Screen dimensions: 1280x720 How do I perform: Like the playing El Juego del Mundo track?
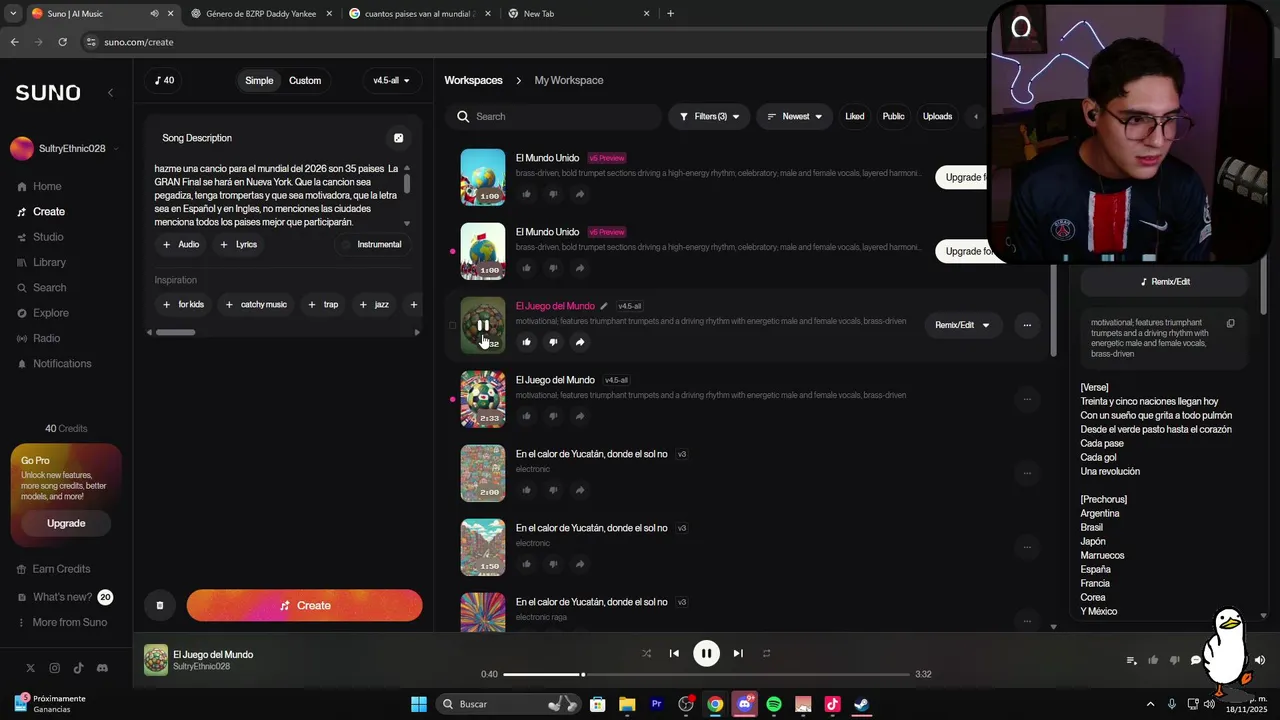(526, 342)
